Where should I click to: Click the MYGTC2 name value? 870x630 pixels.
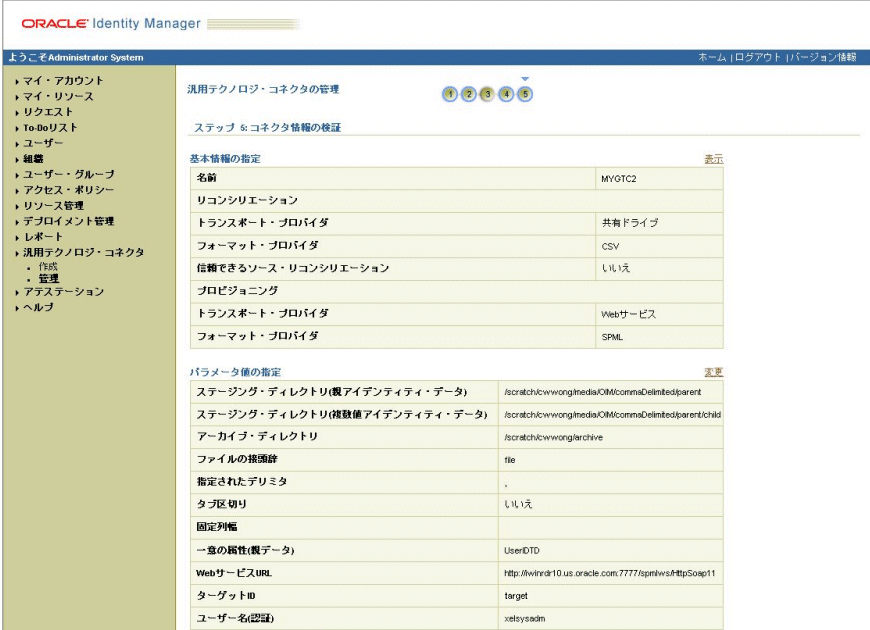pyautogui.click(x=619, y=179)
